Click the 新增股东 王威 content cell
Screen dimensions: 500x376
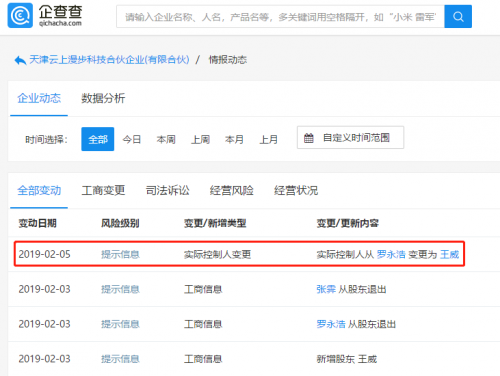tap(347, 359)
